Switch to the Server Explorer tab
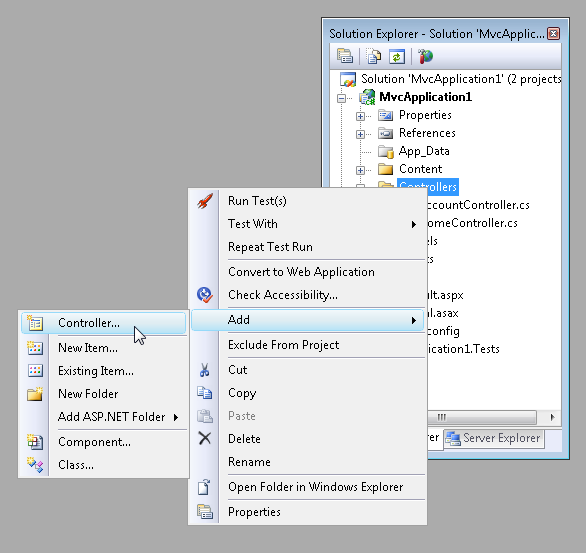The image size is (586, 553). [x=494, y=438]
